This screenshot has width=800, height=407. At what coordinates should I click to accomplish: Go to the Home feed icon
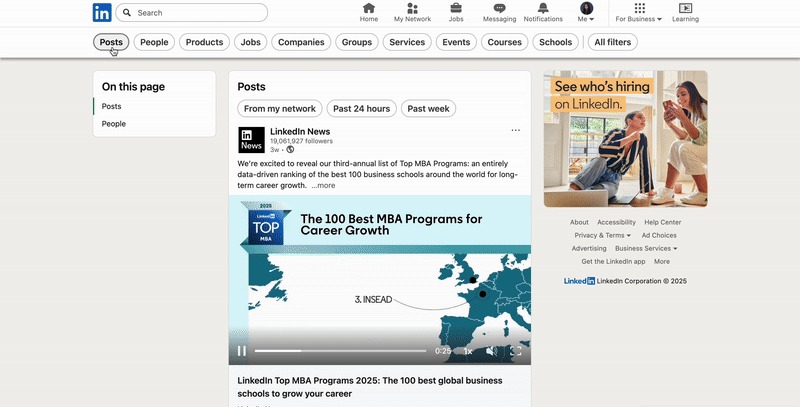coord(369,9)
